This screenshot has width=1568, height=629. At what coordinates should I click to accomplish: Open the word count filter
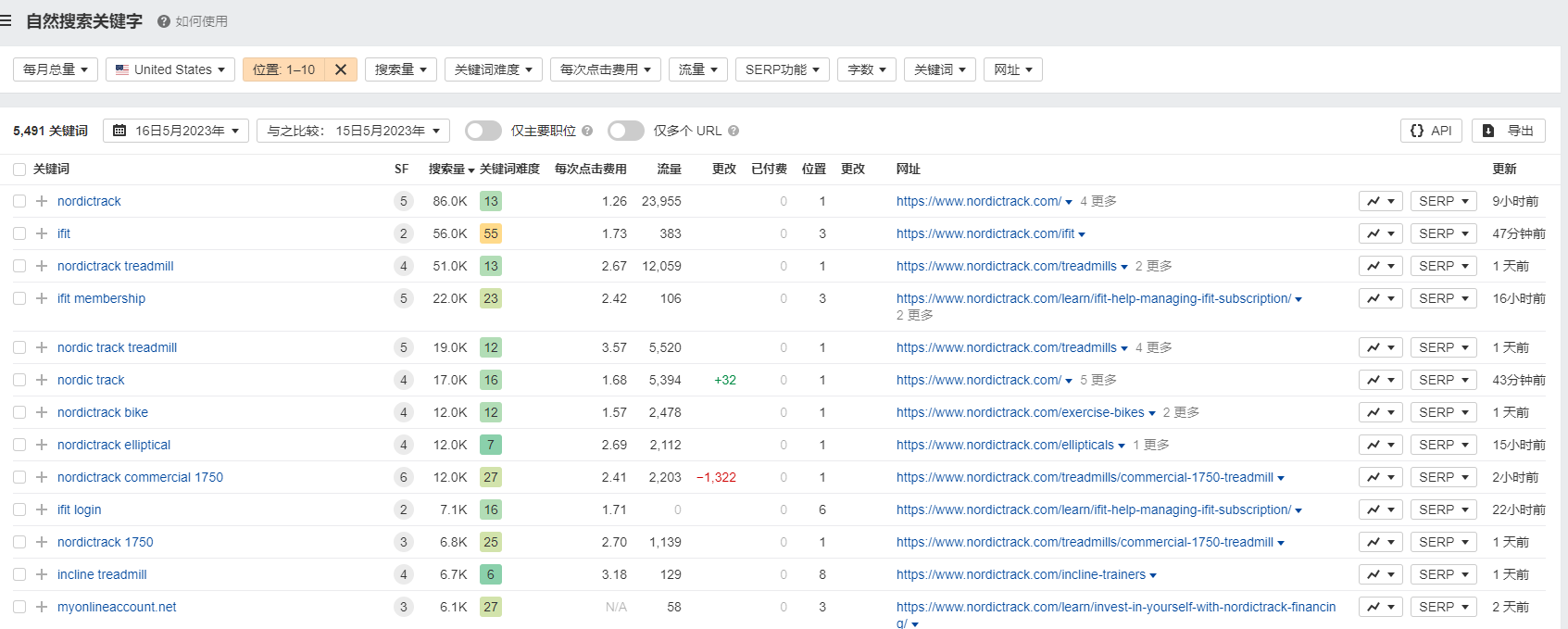867,69
